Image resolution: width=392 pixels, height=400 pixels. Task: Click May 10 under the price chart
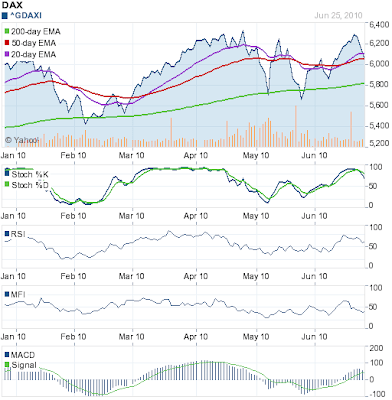[x=256, y=155]
